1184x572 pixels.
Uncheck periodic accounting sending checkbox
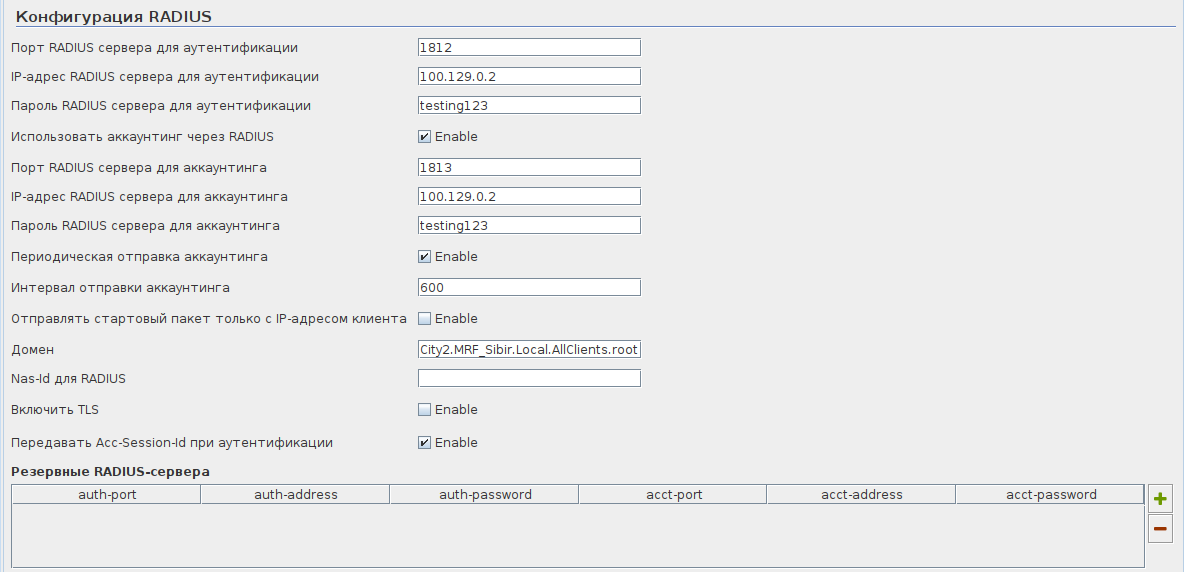(425, 257)
